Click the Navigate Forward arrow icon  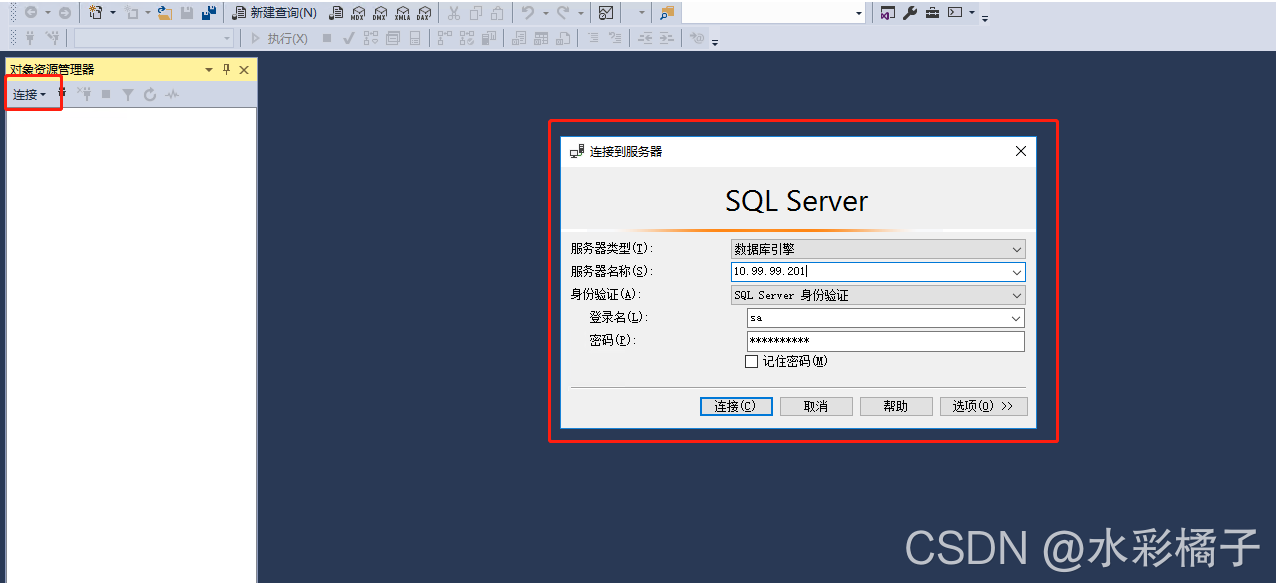coord(64,13)
